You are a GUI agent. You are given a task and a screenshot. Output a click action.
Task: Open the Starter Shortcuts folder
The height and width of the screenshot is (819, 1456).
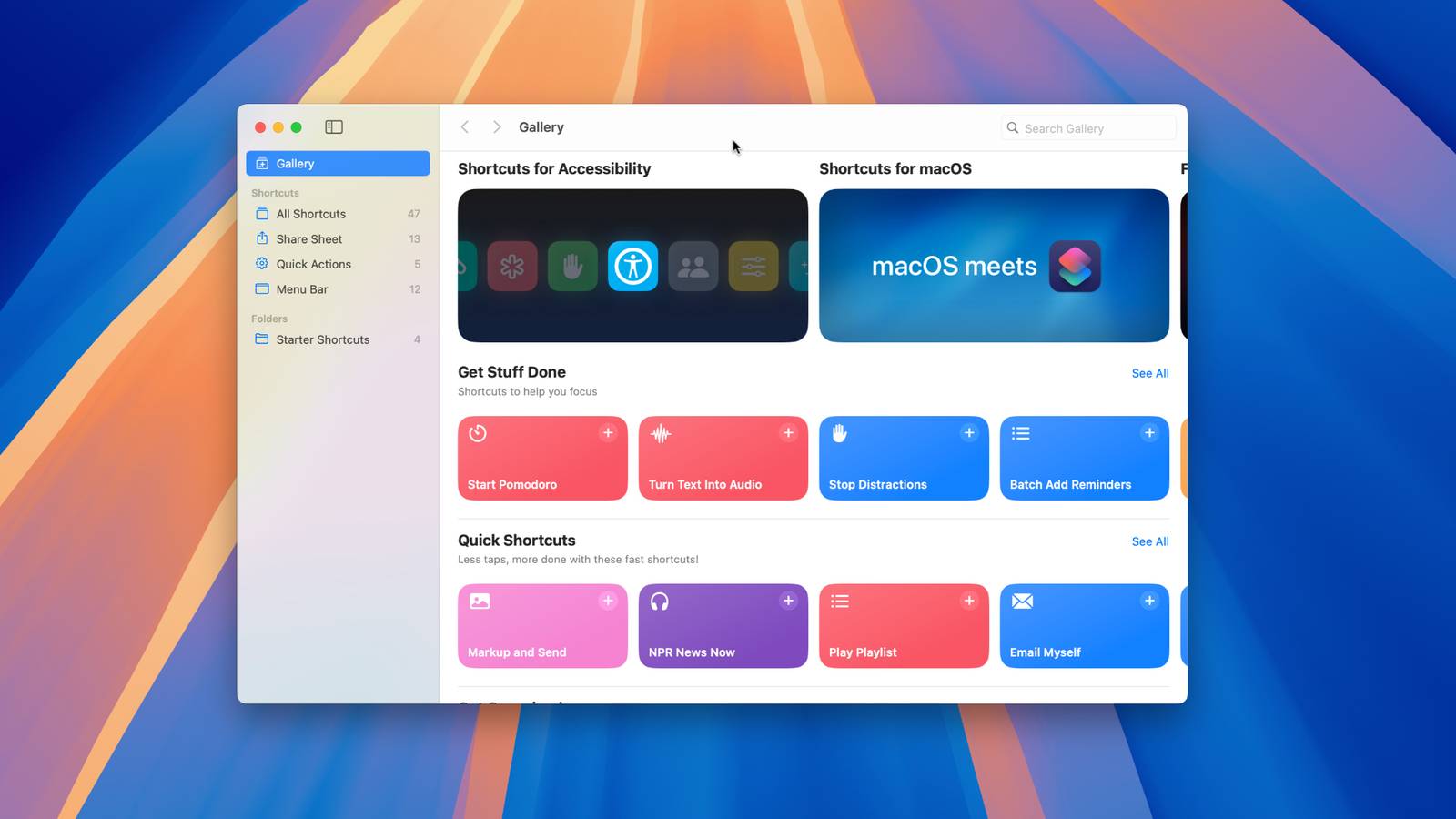point(323,339)
